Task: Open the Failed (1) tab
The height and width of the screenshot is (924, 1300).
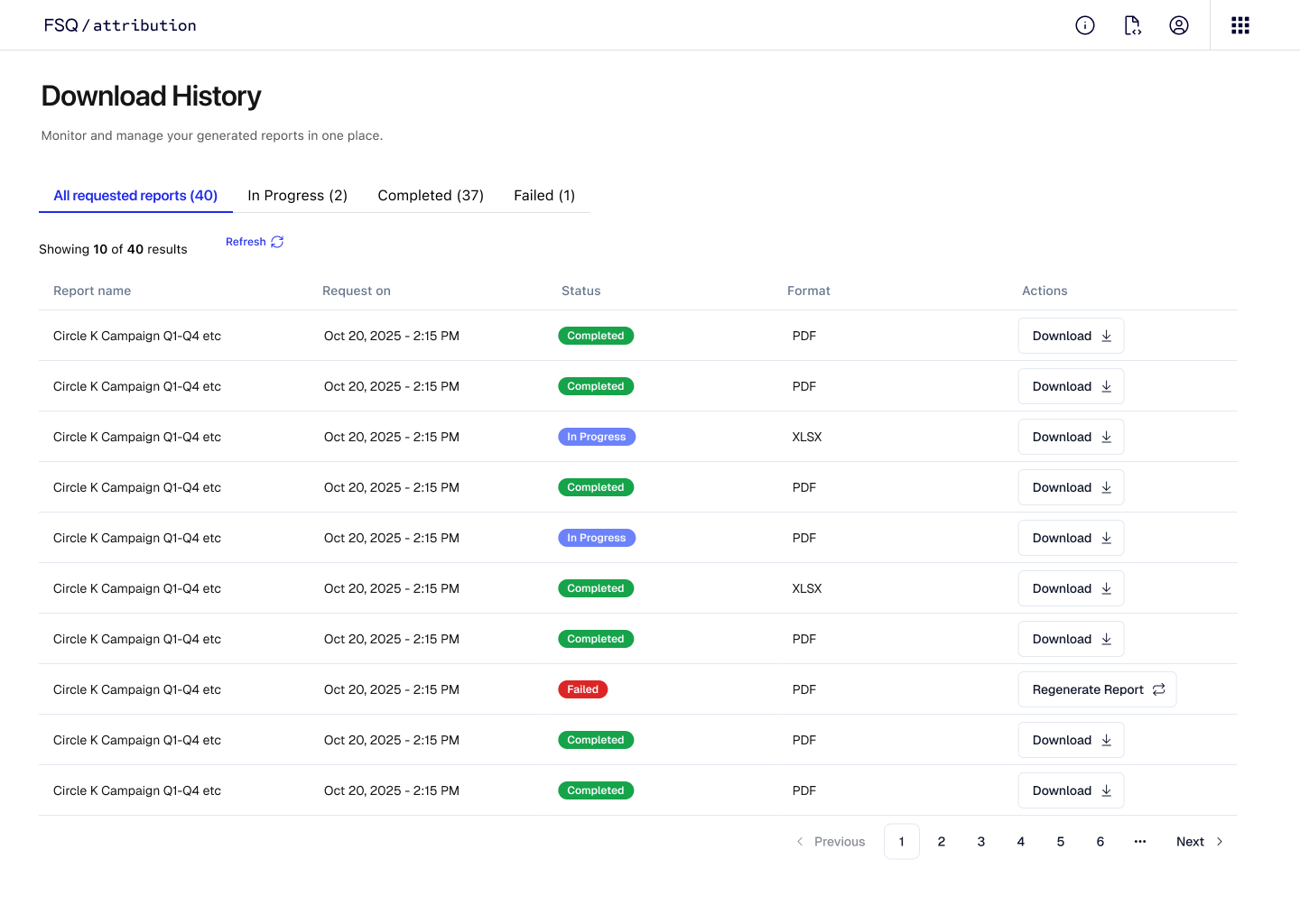Action: coord(544,196)
